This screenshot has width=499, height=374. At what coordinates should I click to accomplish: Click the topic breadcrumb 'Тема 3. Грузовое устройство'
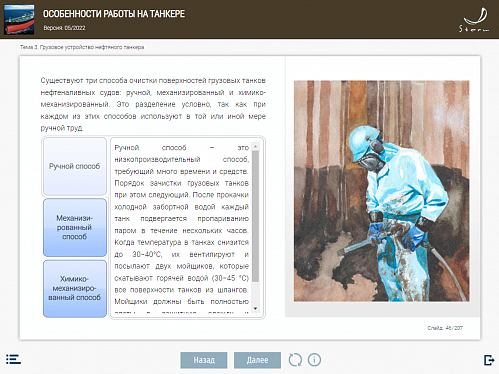coord(82,47)
